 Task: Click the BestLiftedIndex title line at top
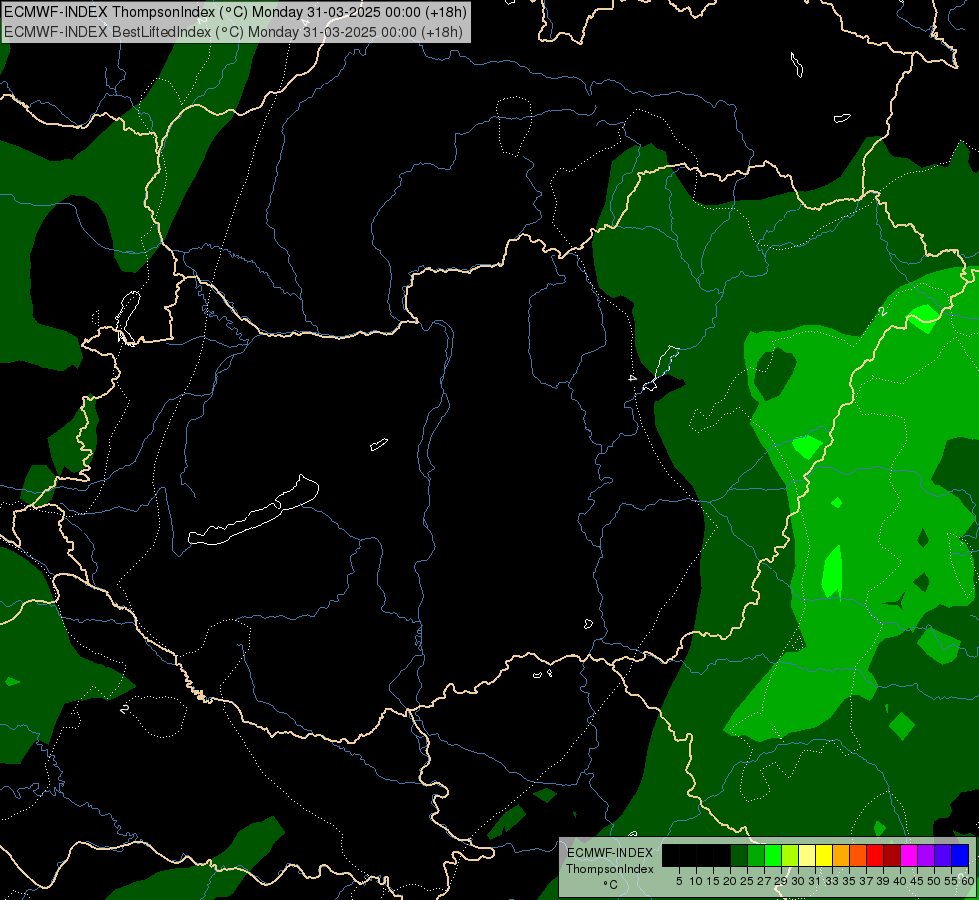233,32
